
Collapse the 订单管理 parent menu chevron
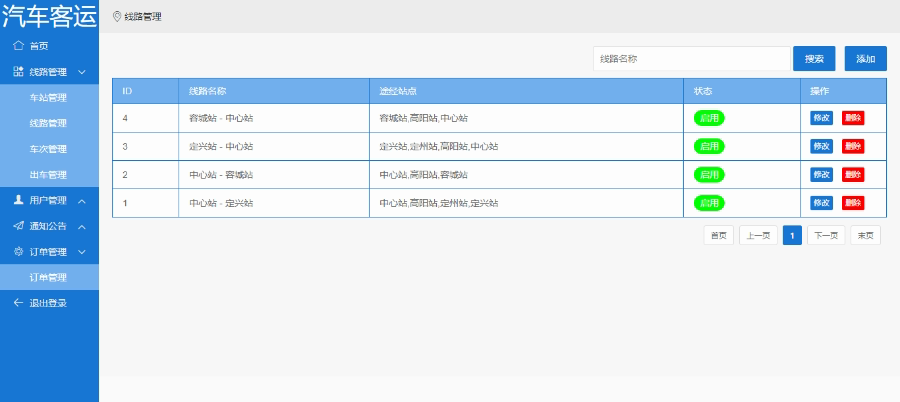[82, 252]
